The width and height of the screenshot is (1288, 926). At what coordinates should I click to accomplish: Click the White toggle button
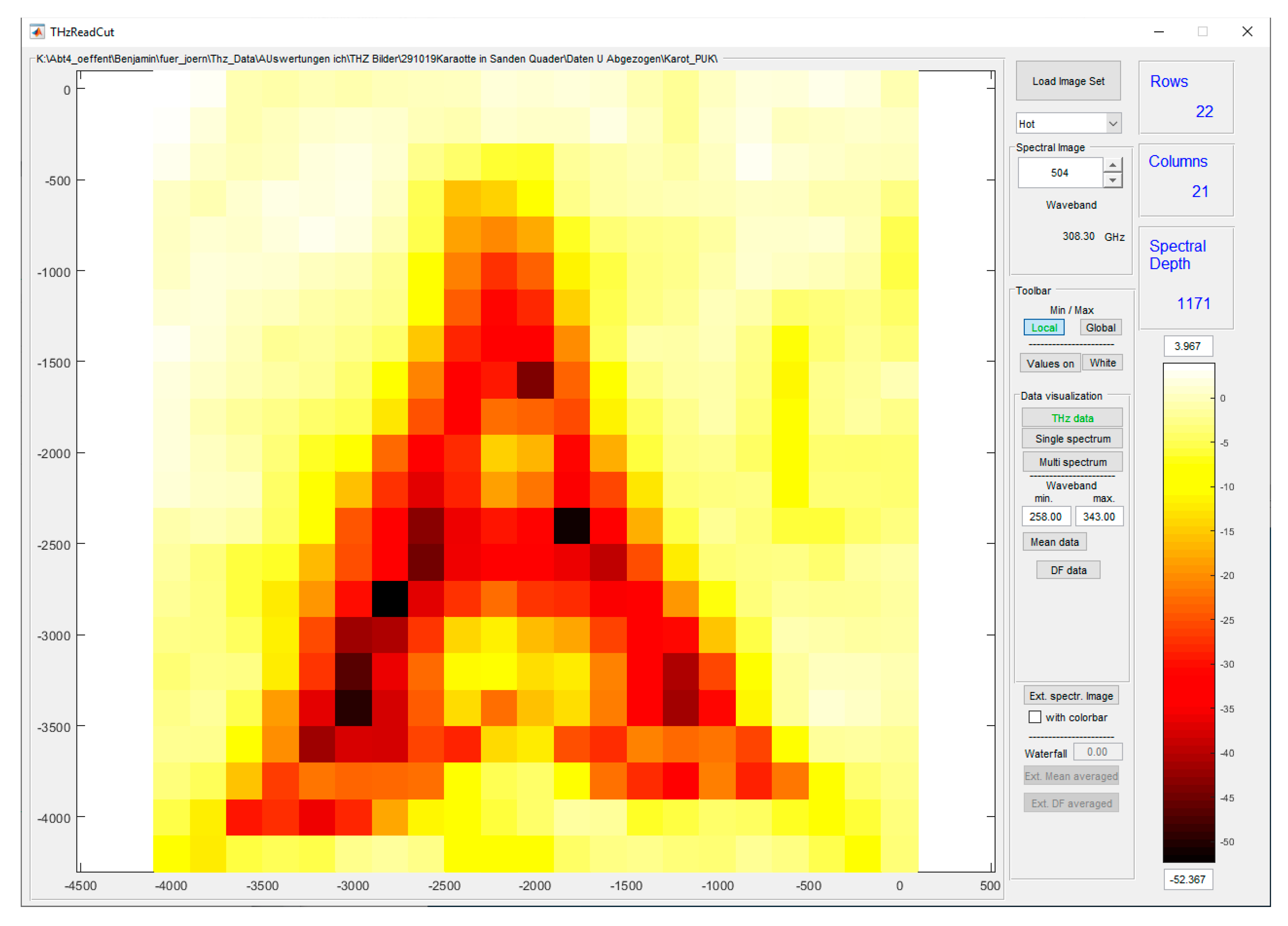(x=1102, y=363)
